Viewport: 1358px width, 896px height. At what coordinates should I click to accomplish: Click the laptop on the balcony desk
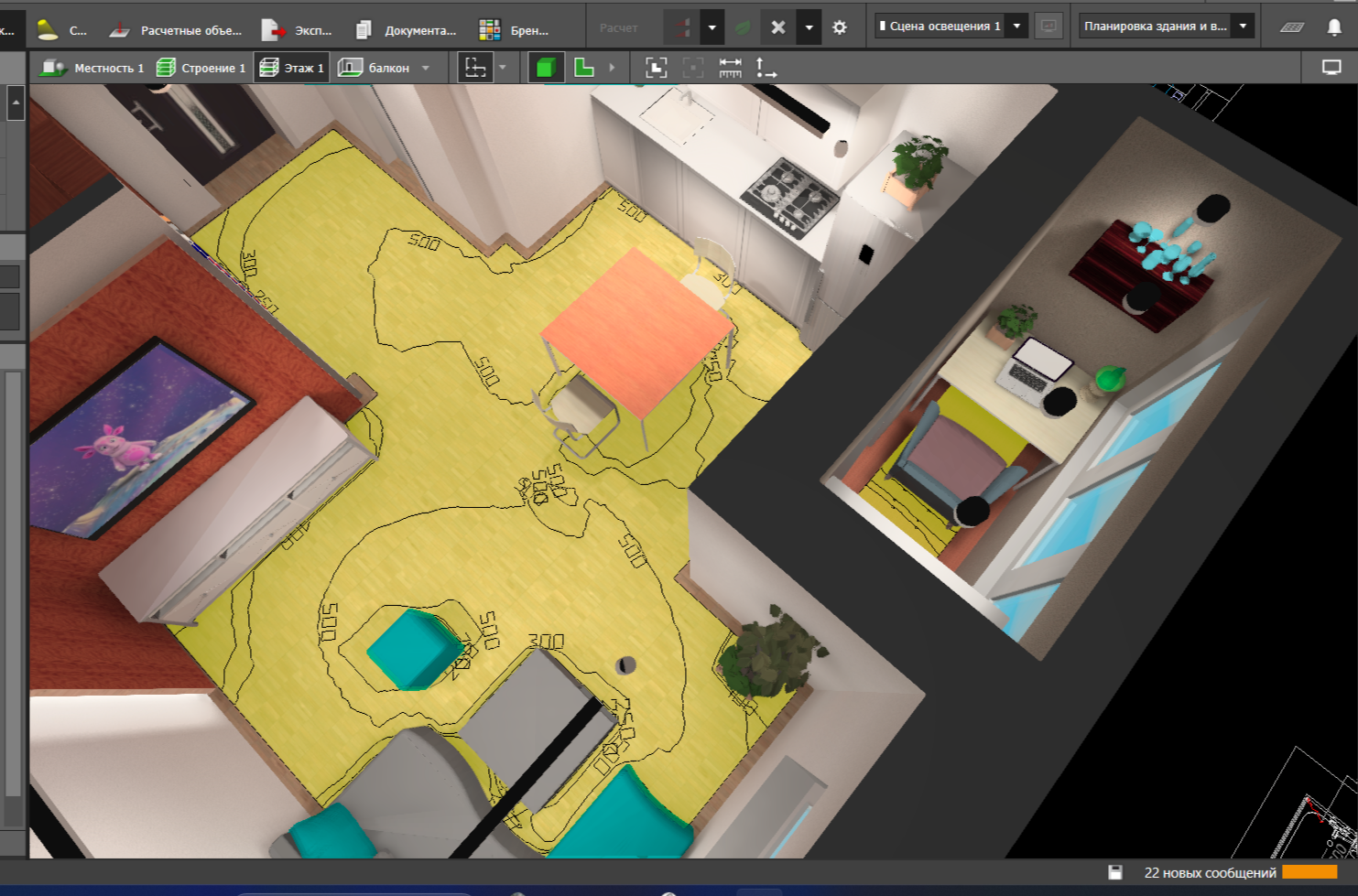tap(1035, 371)
